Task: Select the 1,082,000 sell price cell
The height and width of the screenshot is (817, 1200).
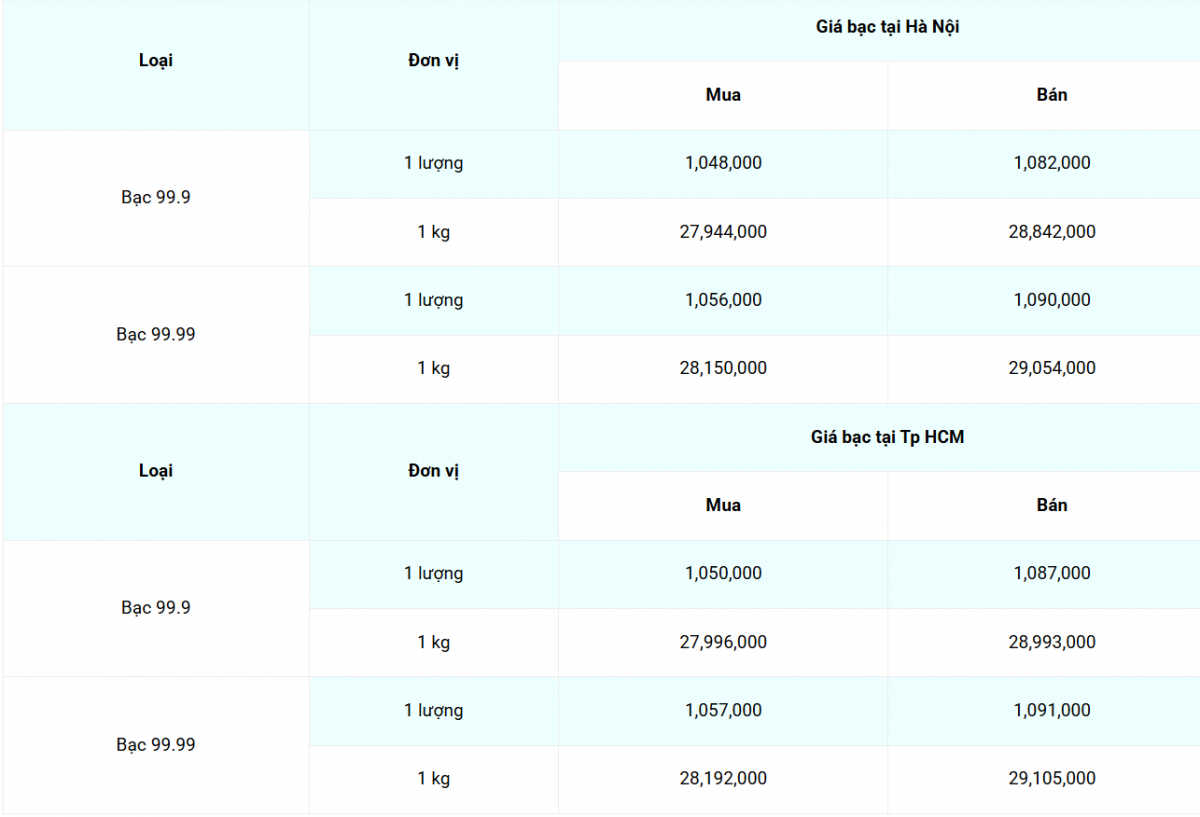Action: pyautogui.click(x=1052, y=163)
